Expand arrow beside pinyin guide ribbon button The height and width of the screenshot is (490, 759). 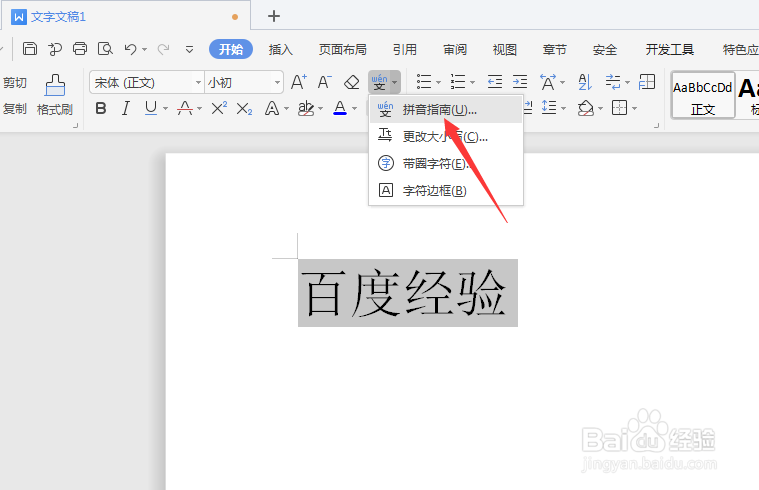tap(395, 83)
